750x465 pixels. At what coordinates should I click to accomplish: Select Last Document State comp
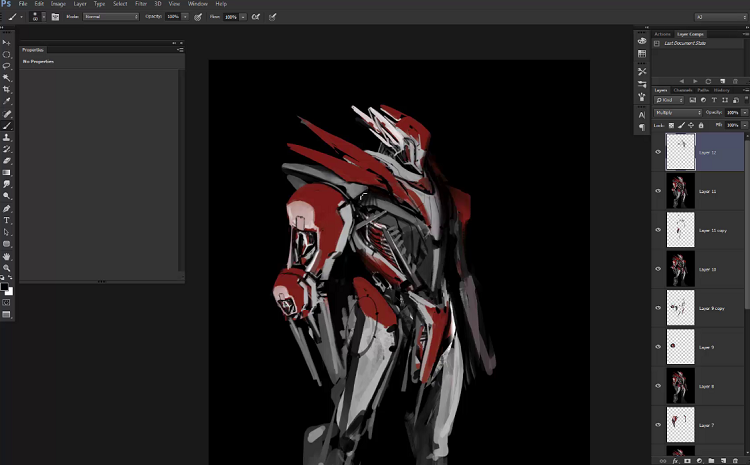pyautogui.click(x=699, y=43)
